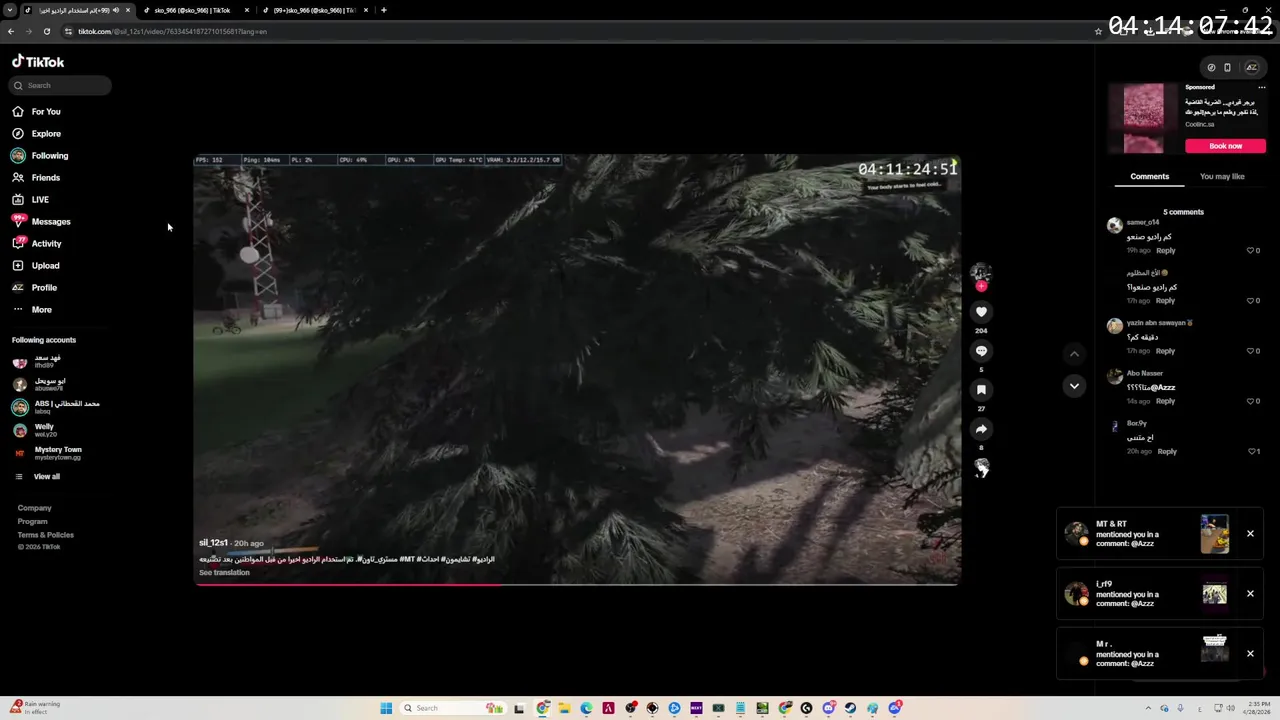Open the creator avatar beside the video
This screenshot has height=720, width=1280.
(x=981, y=272)
